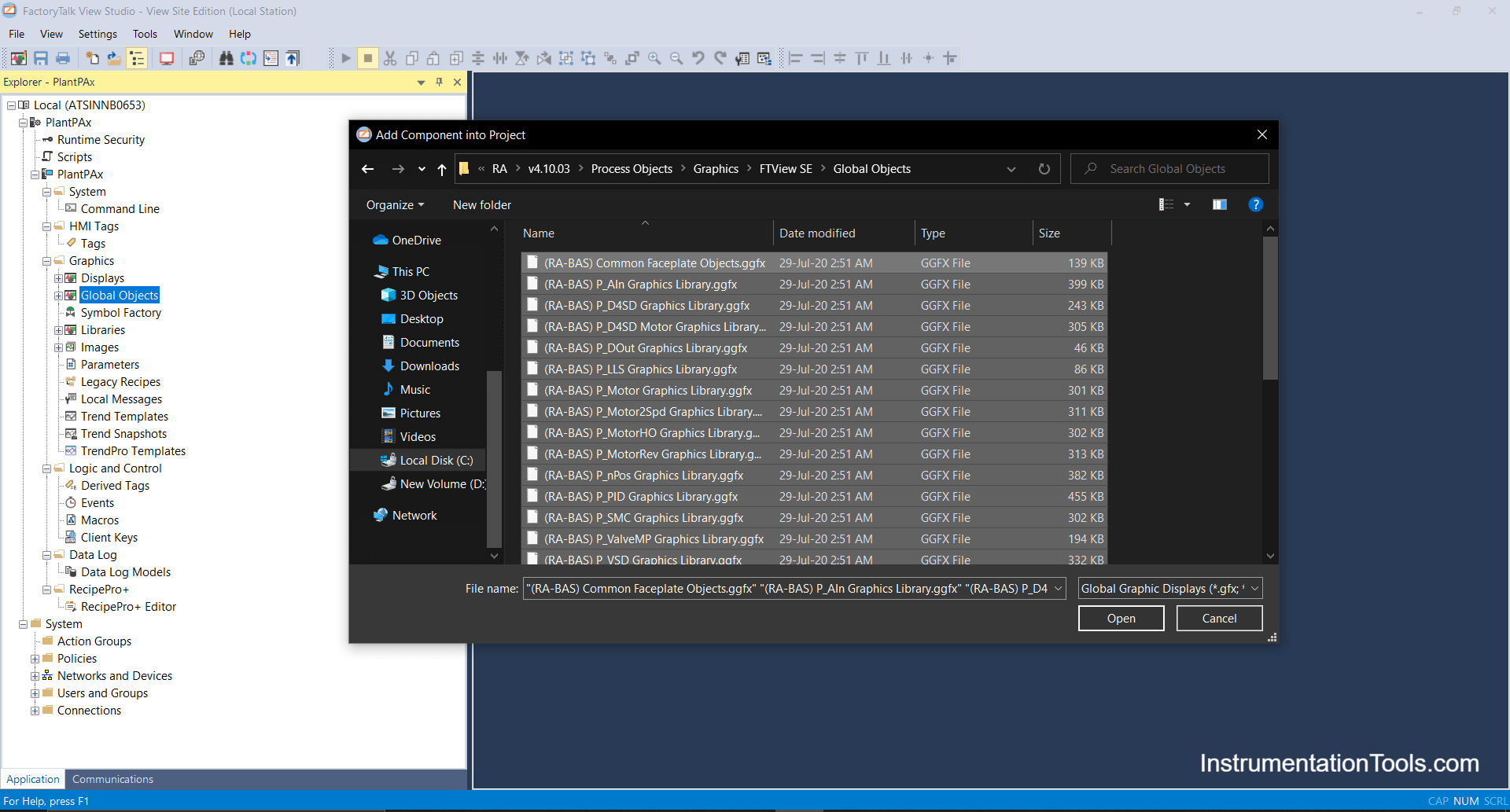
Task: Expand the Users and Groups node
Action: [x=35, y=693]
